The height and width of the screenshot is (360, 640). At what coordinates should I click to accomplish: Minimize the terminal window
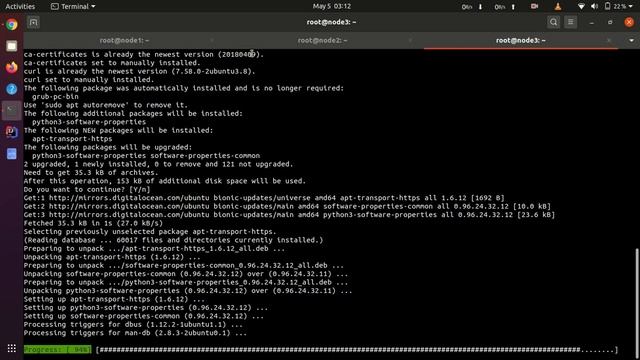coord(591,22)
